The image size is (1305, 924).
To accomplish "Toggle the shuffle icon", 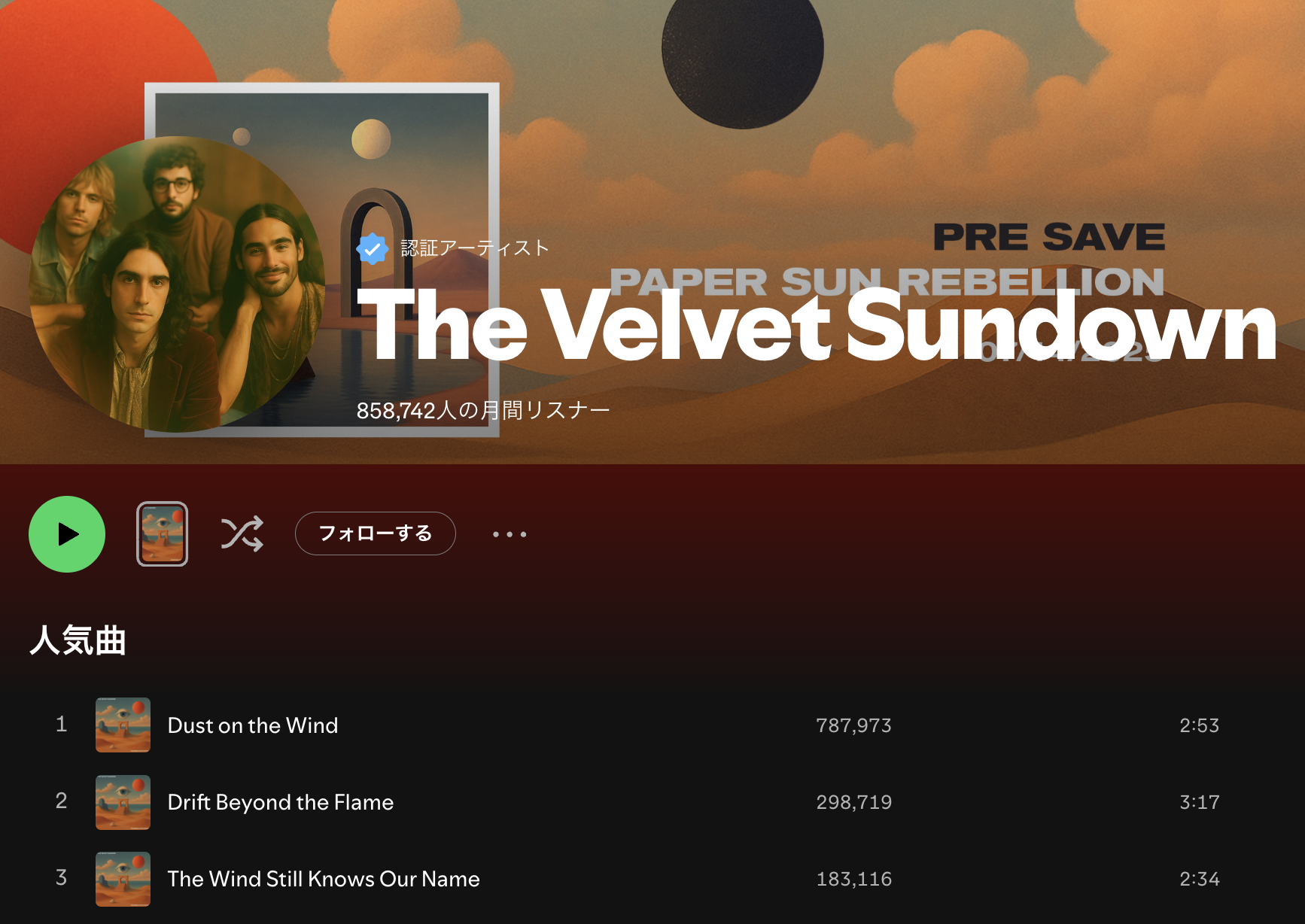I will 242,534.
